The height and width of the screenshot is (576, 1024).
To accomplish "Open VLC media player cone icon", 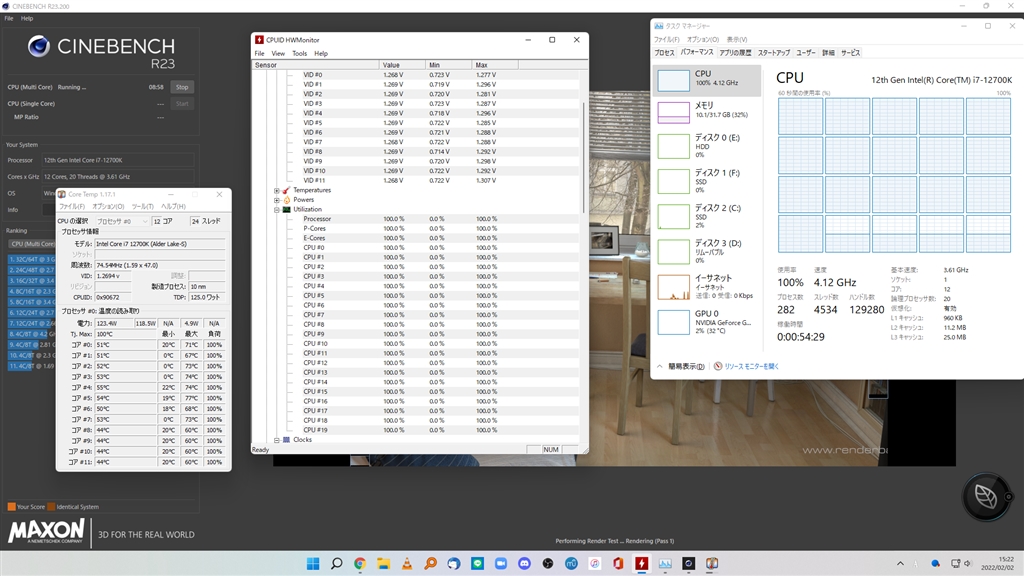I will point(407,563).
